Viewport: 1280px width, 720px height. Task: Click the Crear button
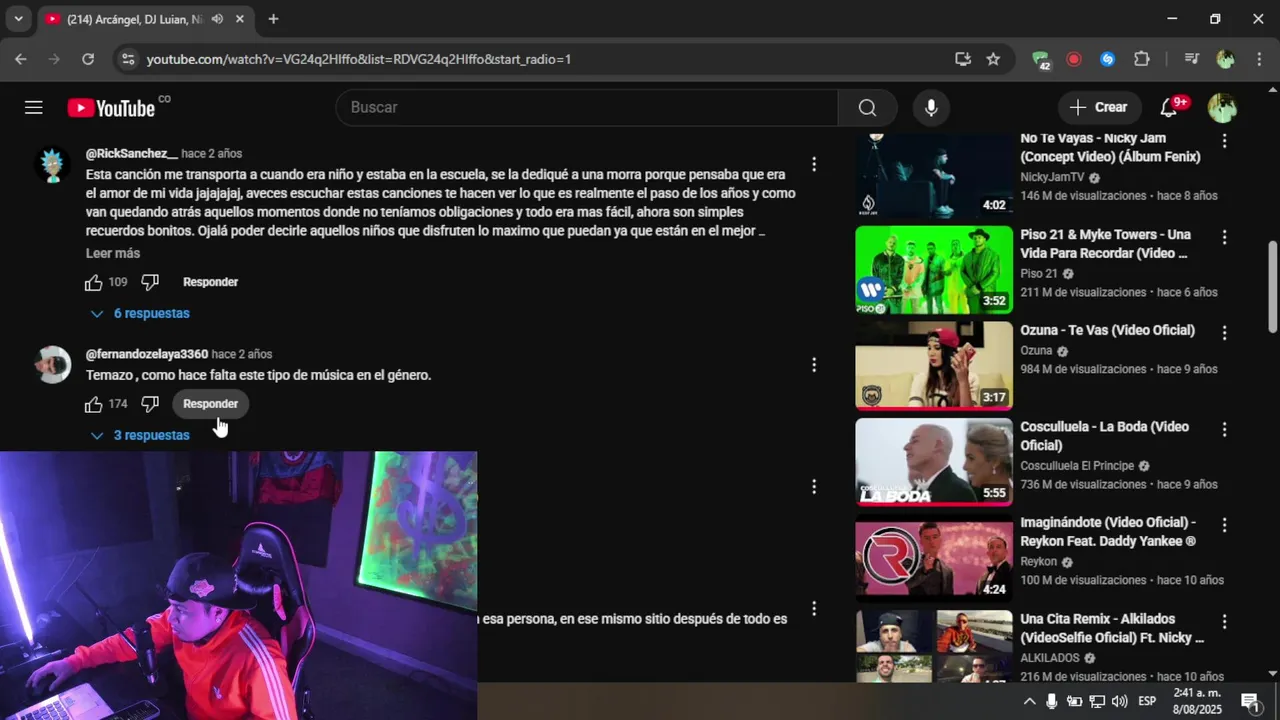coord(1098,107)
